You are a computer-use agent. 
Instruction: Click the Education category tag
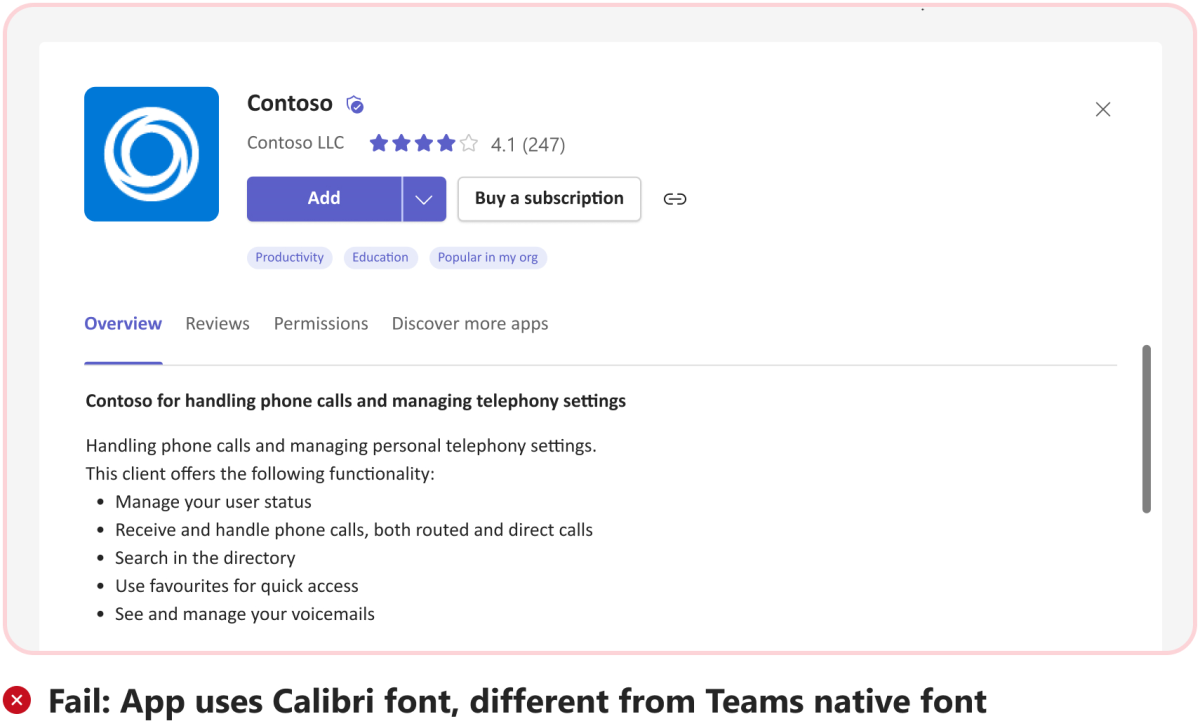click(380, 257)
